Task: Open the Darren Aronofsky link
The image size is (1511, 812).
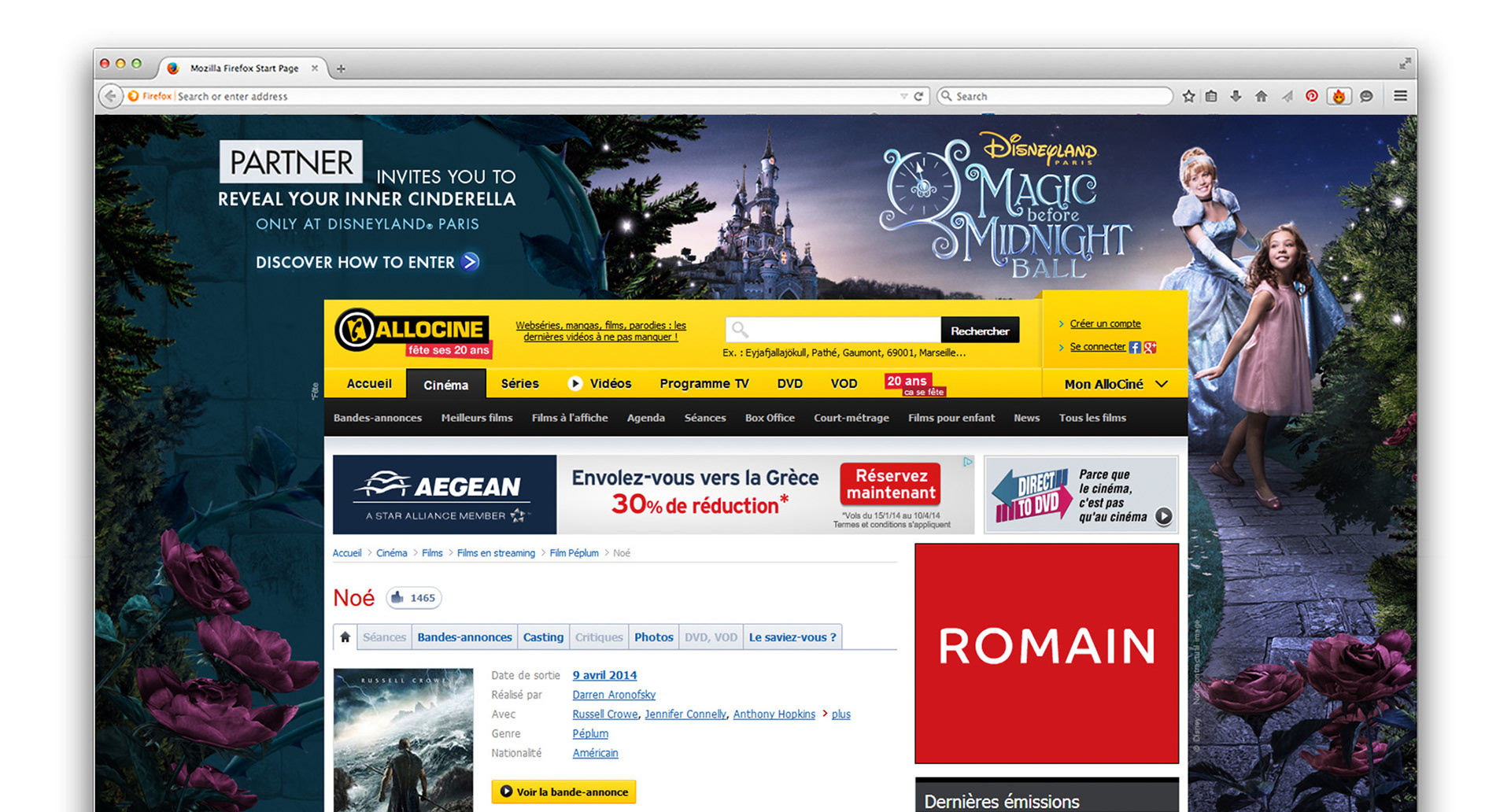Action: [614, 695]
